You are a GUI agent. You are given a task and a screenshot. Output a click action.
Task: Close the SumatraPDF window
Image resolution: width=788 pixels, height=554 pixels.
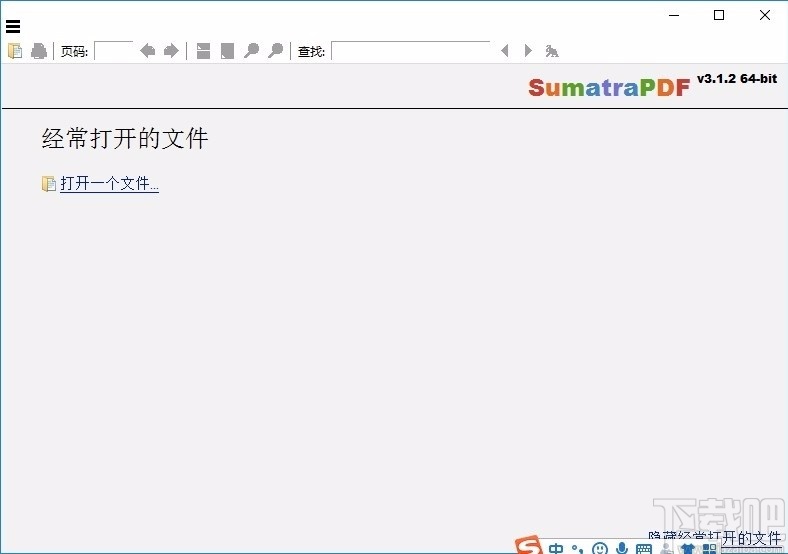pyautogui.click(x=765, y=15)
